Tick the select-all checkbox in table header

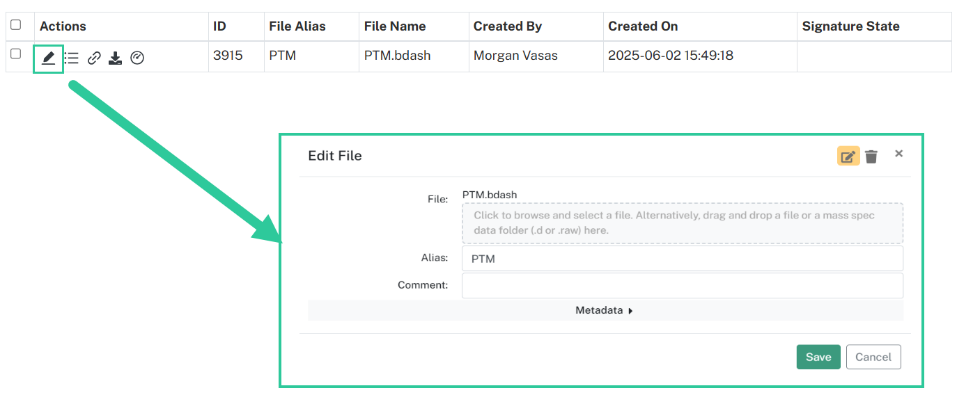point(16,25)
